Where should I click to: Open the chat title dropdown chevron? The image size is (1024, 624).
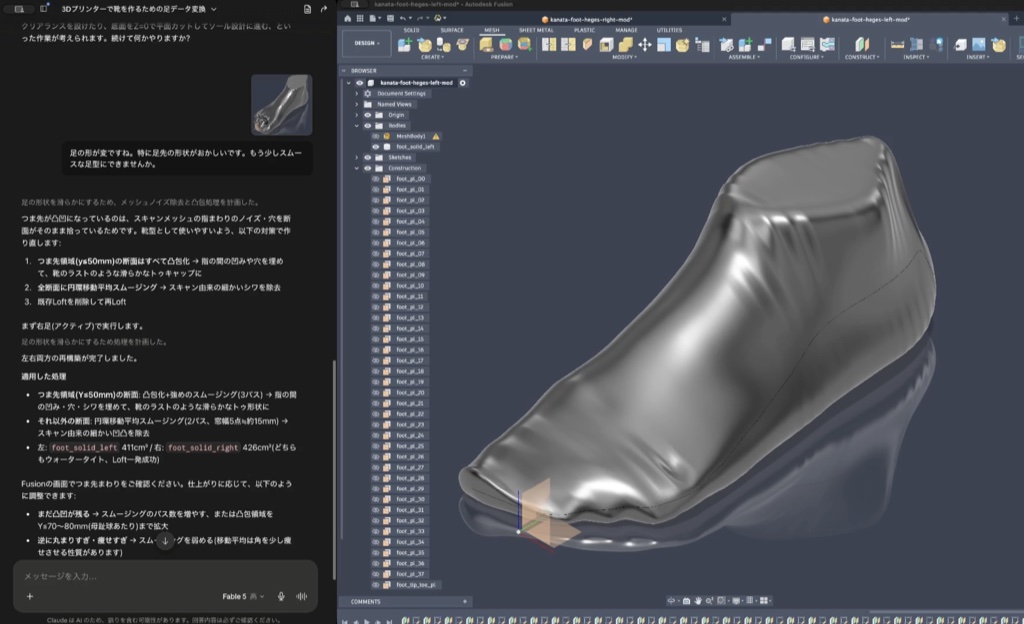(x=214, y=9)
